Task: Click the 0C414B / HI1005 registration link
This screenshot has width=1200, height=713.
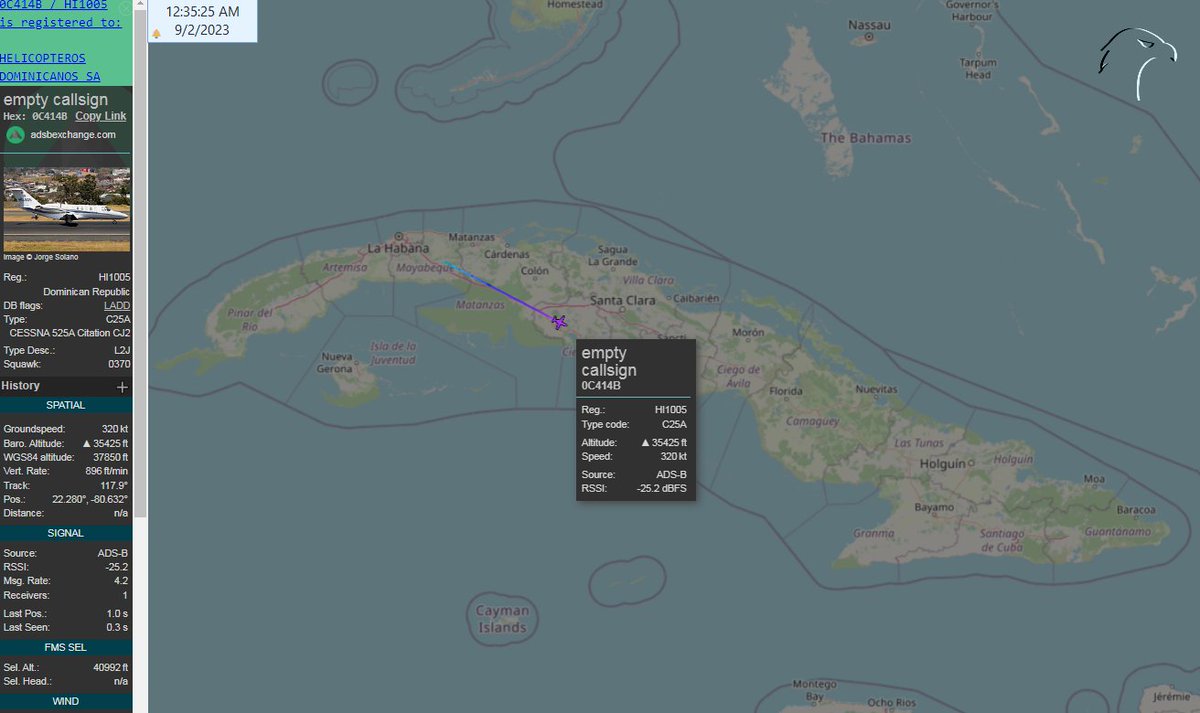Action: pos(52,5)
